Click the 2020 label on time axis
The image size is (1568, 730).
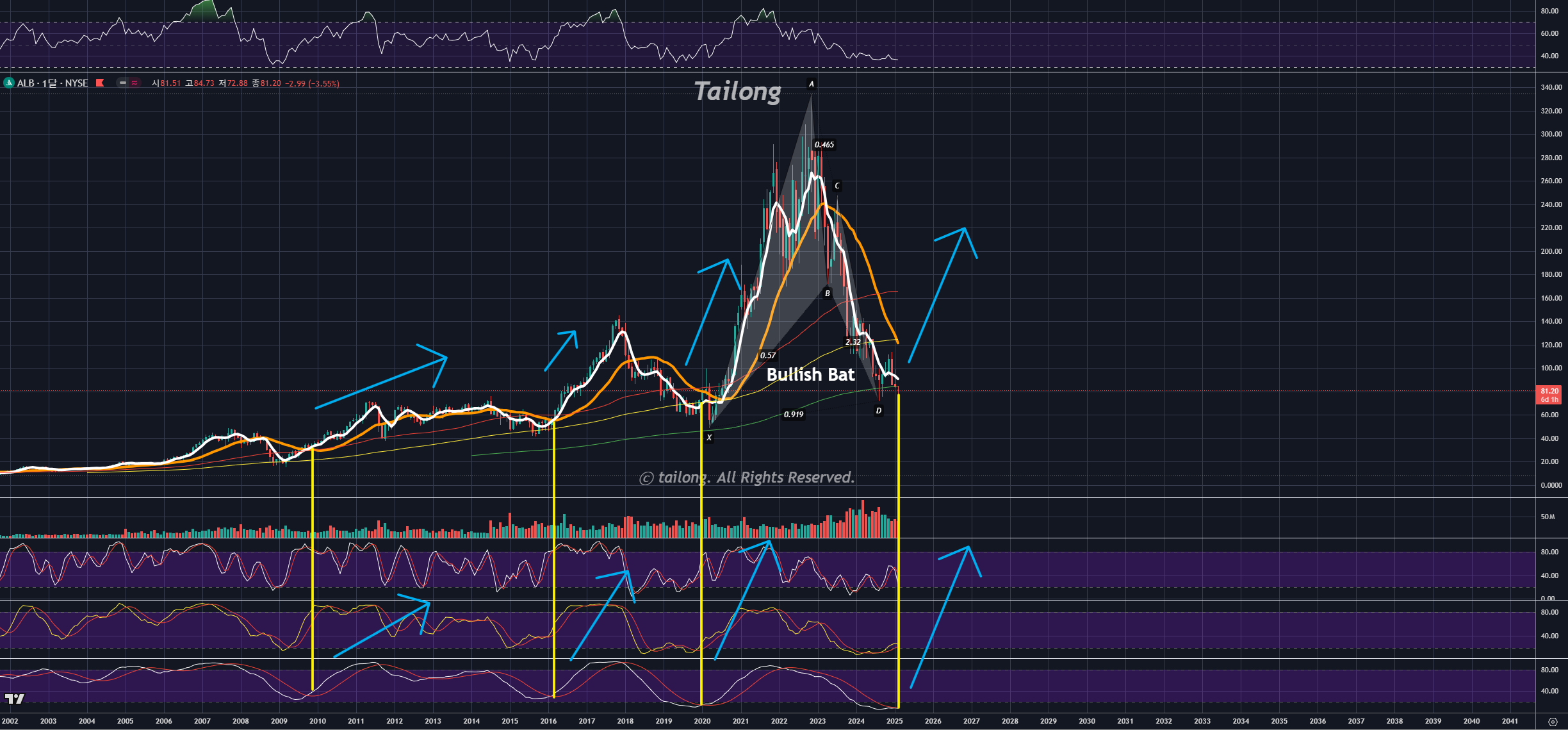(702, 721)
